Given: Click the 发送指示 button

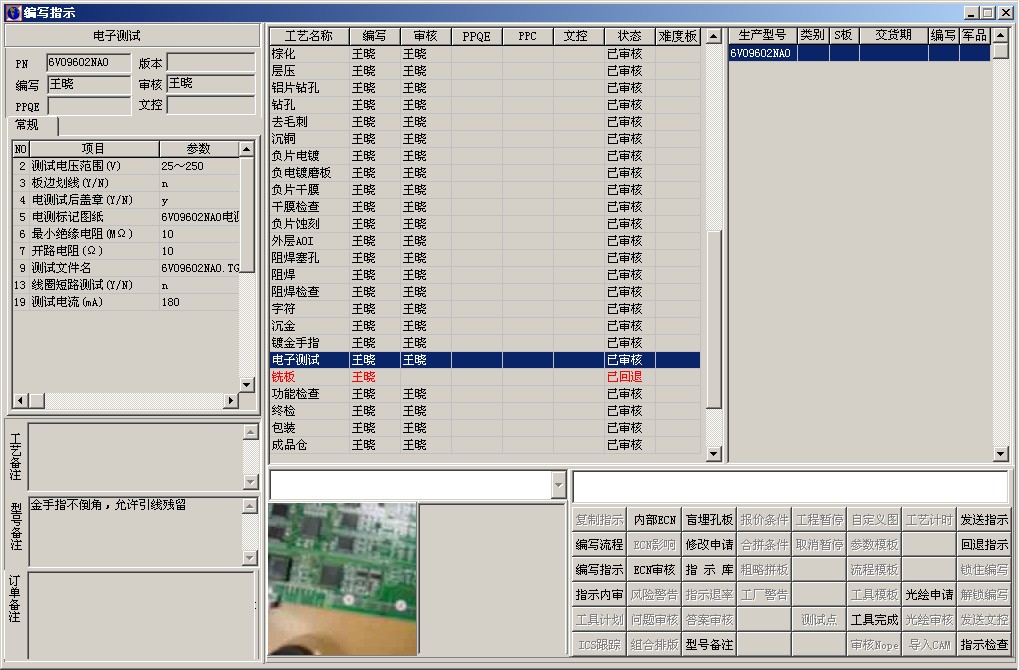Looking at the screenshot, I should click(x=984, y=520).
